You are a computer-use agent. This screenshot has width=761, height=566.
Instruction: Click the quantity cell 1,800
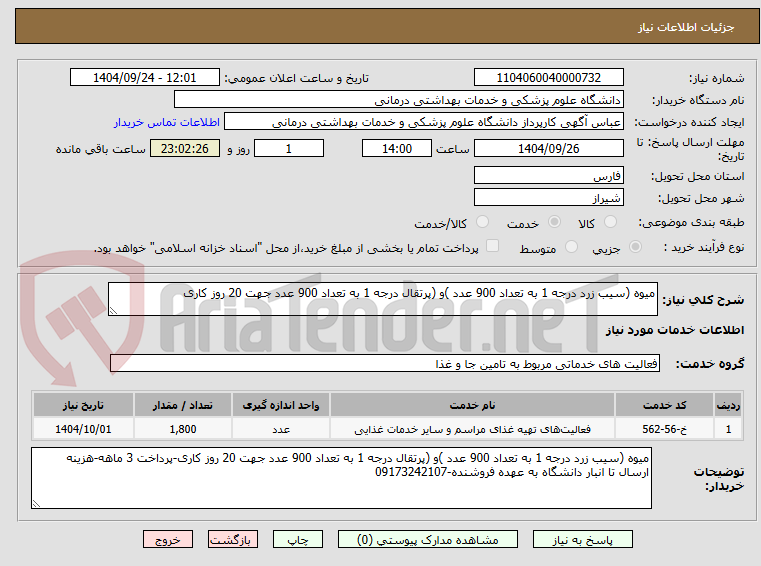tap(183, 429)
